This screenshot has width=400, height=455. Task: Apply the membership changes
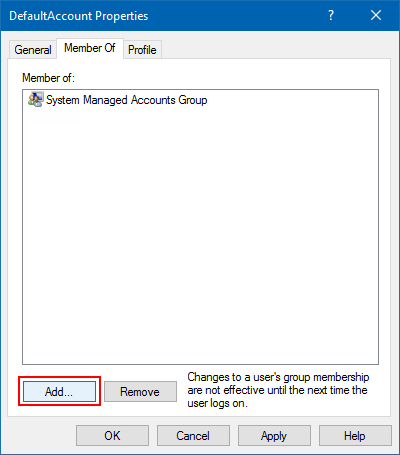click(x=274, y=436)
